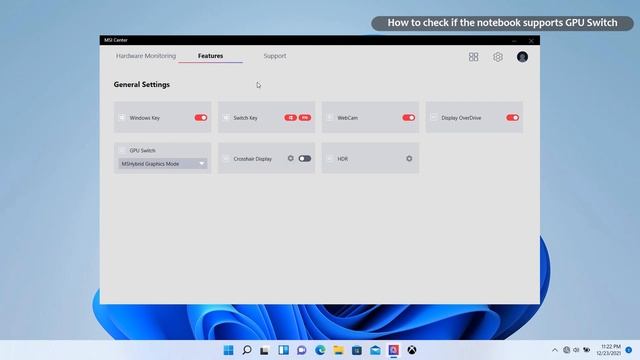
Task: Open the notification badge in taskbar corner
Action: [629, 350]
